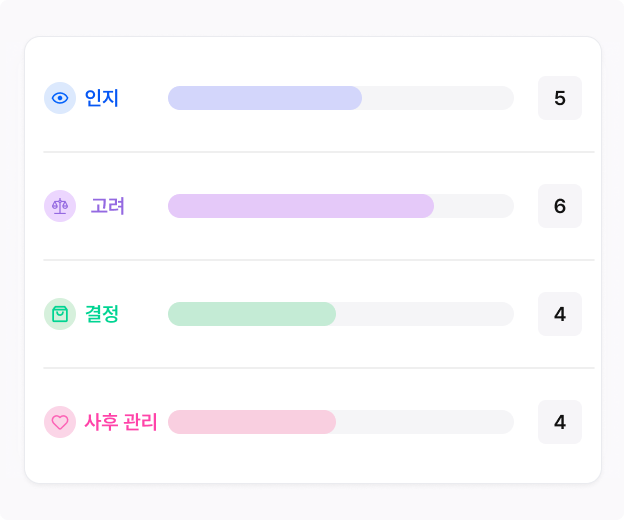Screen dimensions: 624x520
Task: Click the unfilled gray part of 결정 bar
Action: pos(425,314)
